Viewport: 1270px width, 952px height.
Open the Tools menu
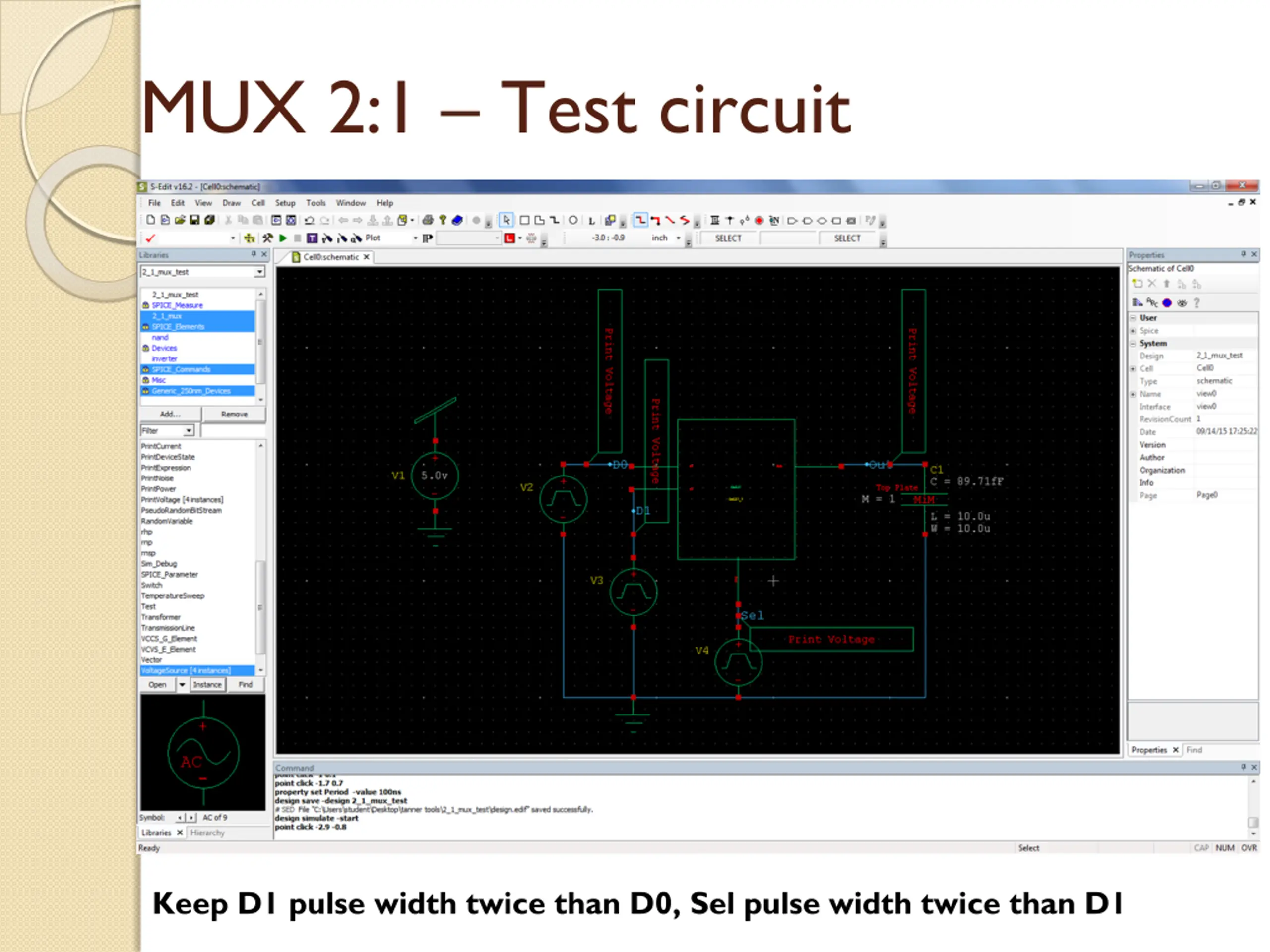pos(316,203)
